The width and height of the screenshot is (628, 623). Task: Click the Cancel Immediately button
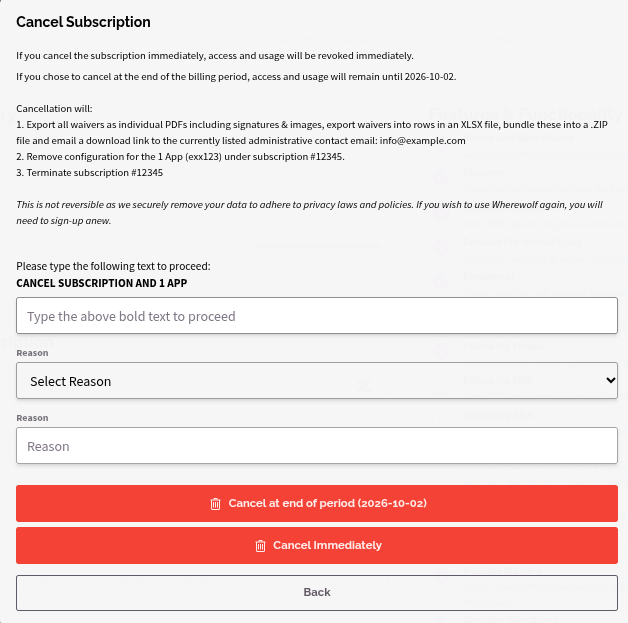[x=317, y=545]
